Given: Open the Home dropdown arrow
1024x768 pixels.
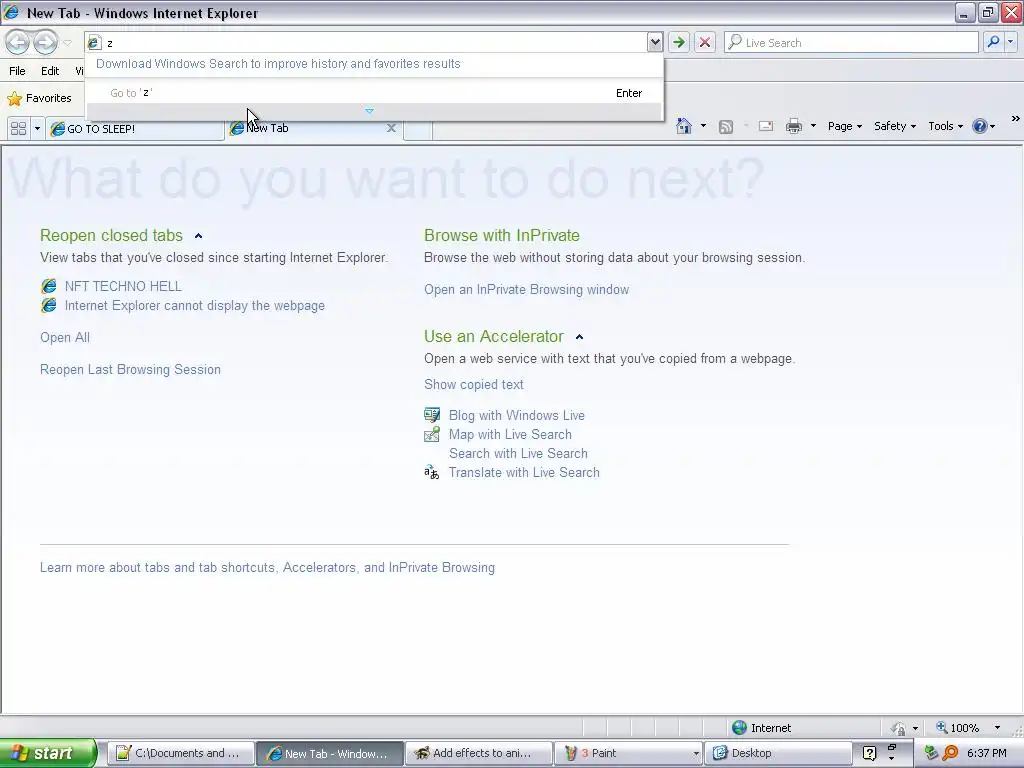Looking at the screenshot, I should click(x=703, y=126).
